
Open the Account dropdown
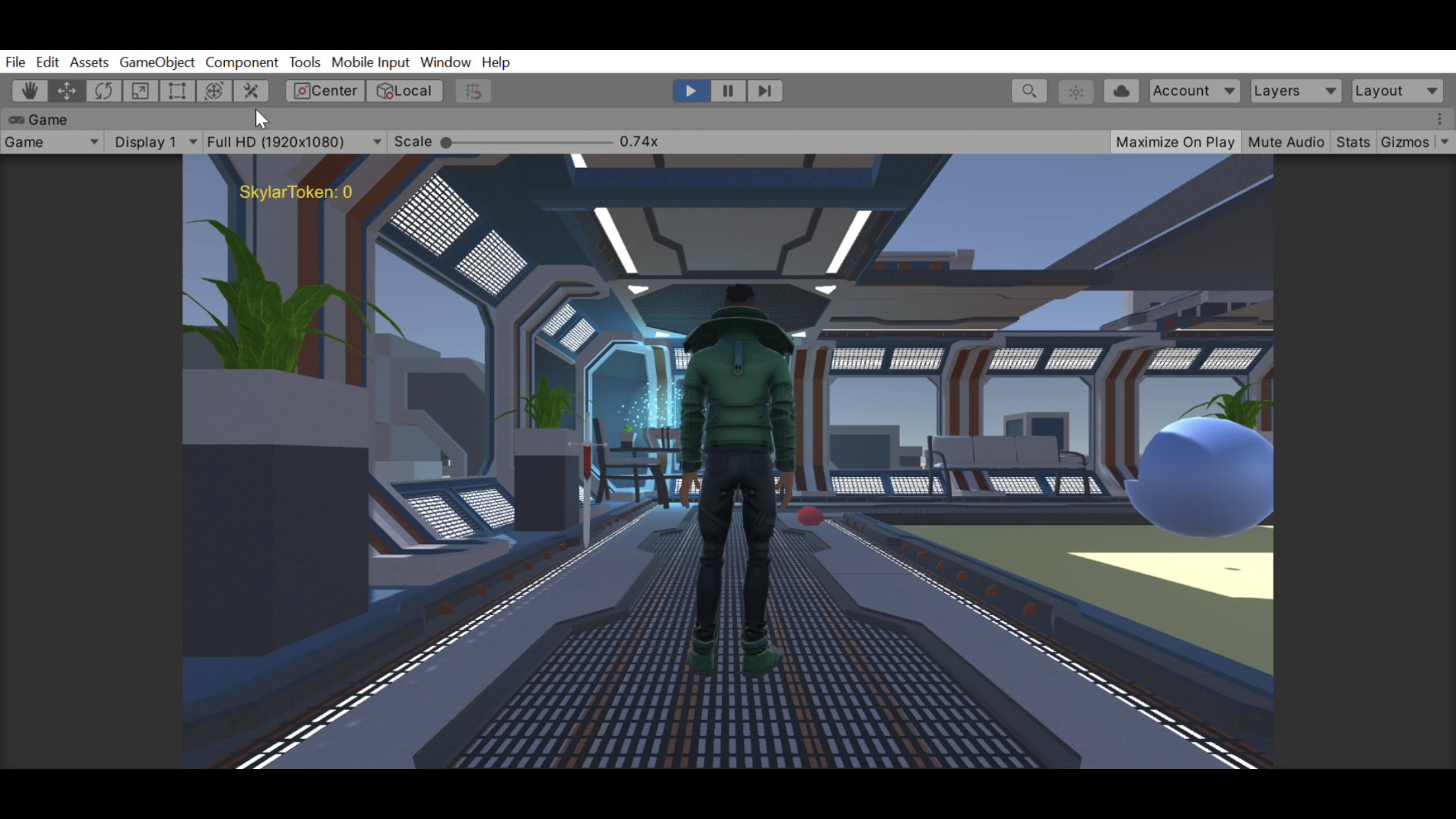(1194, 91)
